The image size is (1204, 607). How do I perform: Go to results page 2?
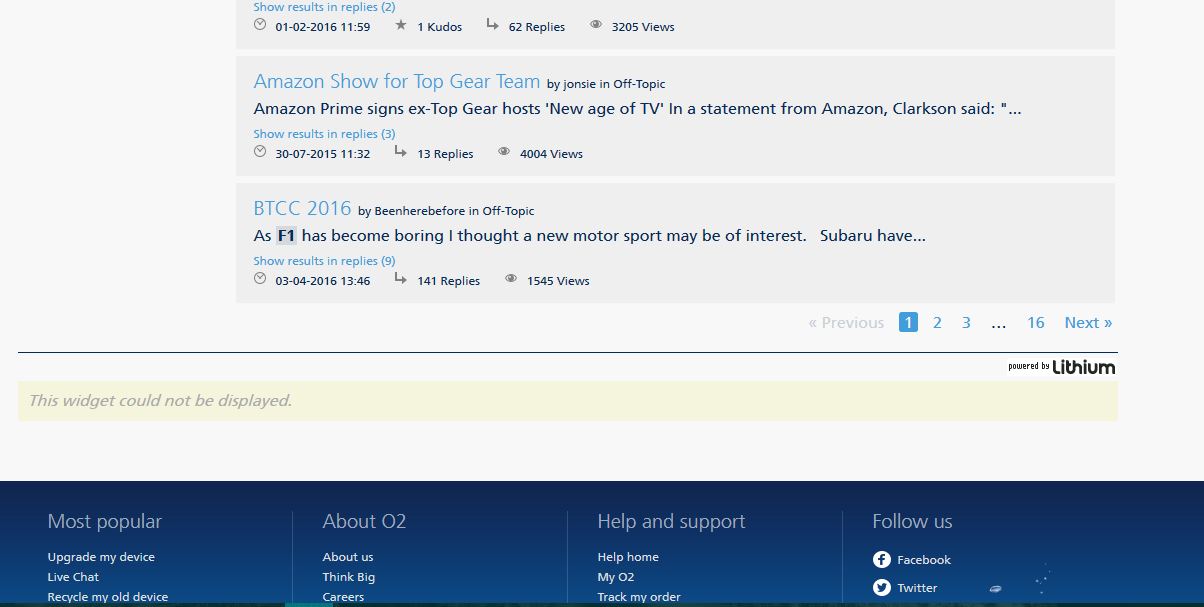click(x=937, y=322)
